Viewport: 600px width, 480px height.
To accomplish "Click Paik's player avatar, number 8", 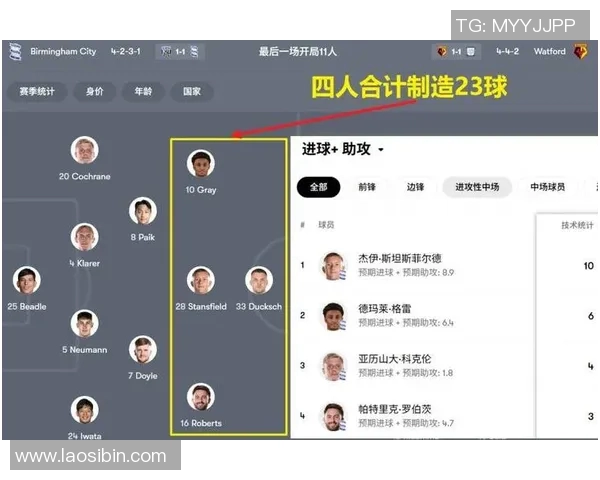I will point(143,211).
